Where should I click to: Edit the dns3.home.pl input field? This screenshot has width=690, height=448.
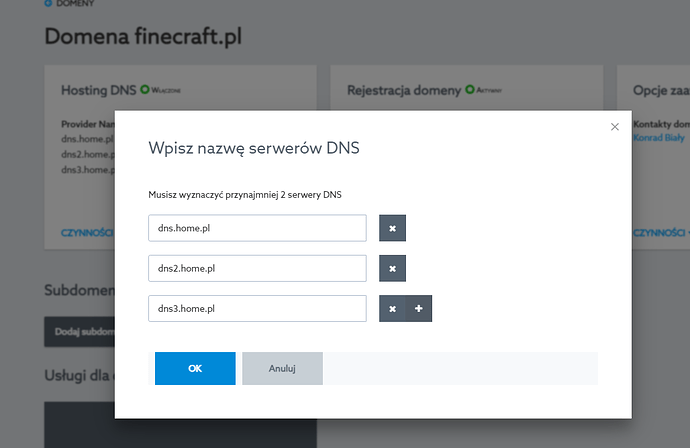[257, 309]
